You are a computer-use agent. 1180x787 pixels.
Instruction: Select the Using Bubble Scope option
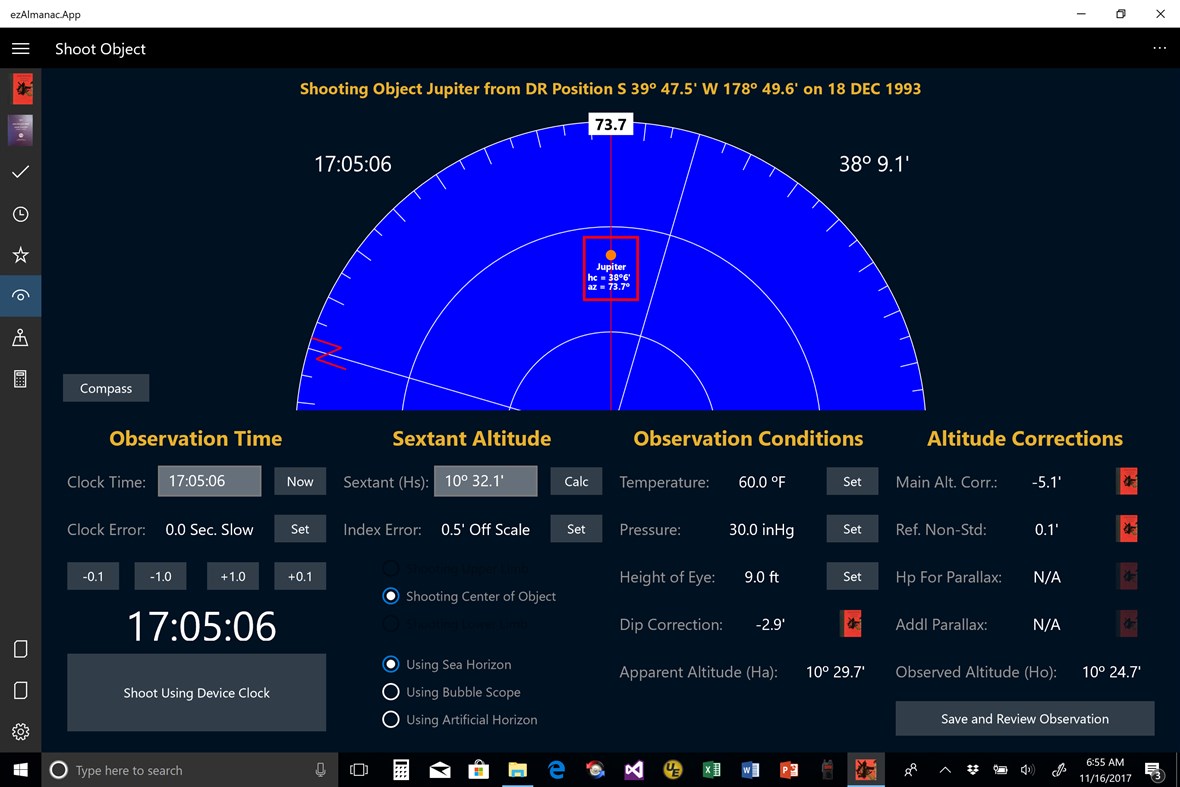390,692
